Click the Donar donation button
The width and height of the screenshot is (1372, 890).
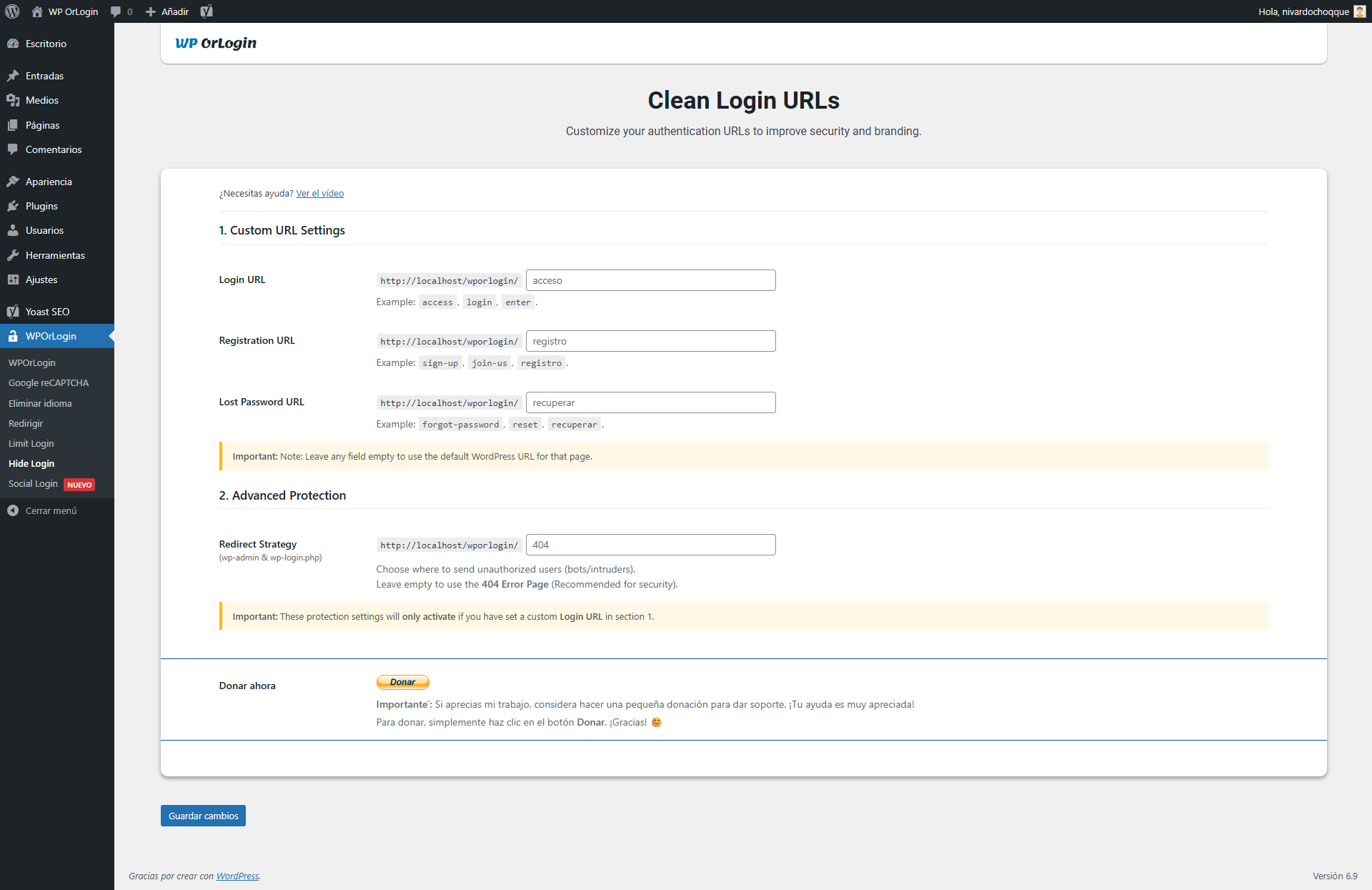402,681
